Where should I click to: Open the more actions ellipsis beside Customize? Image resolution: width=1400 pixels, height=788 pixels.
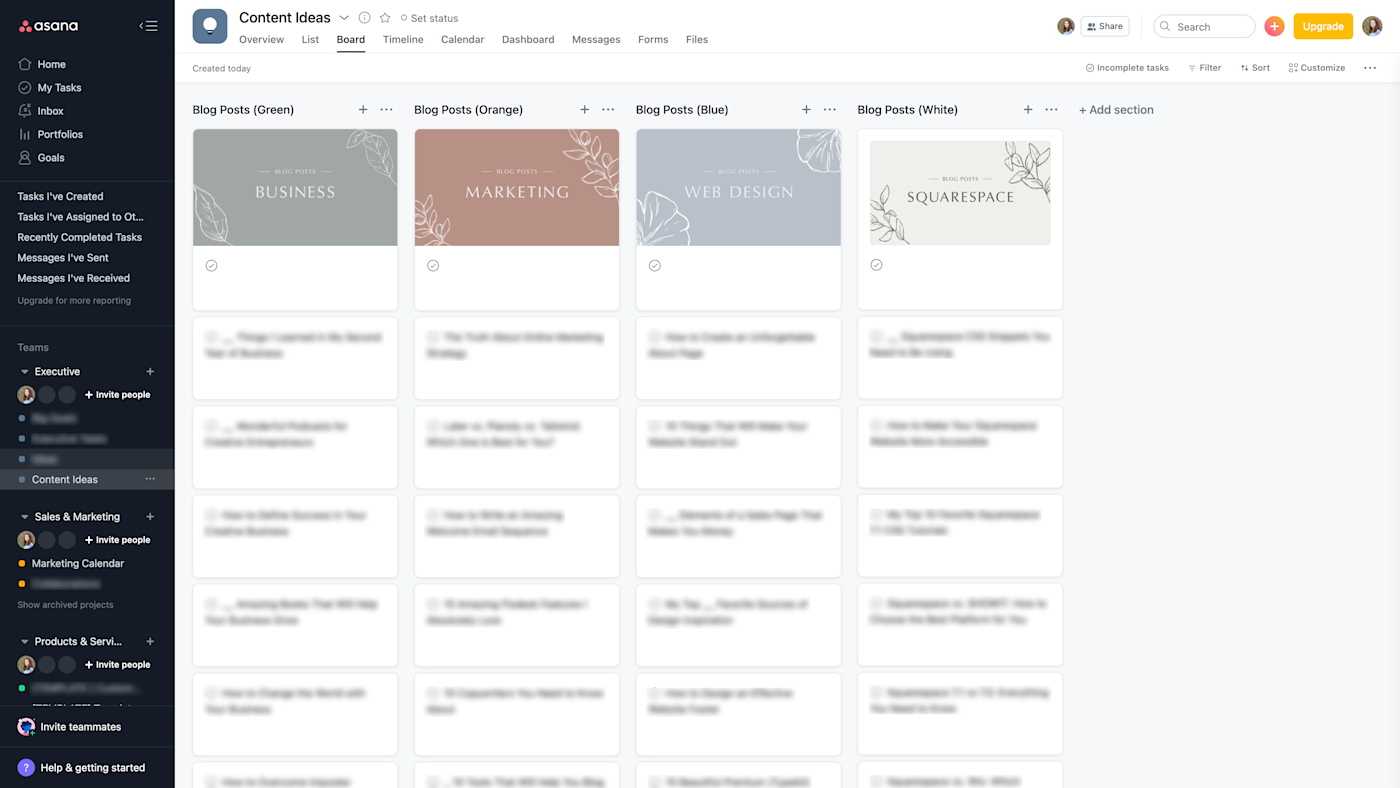pyautogui.click(x=1369, y=68)
